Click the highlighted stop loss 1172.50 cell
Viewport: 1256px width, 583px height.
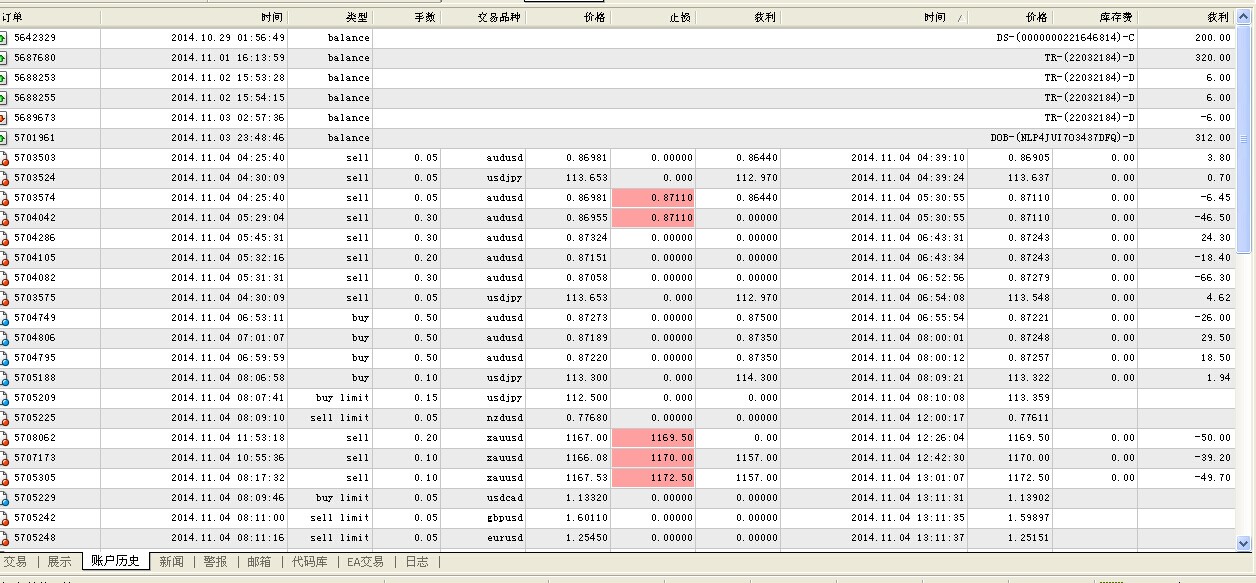click(x=653, y=478)
